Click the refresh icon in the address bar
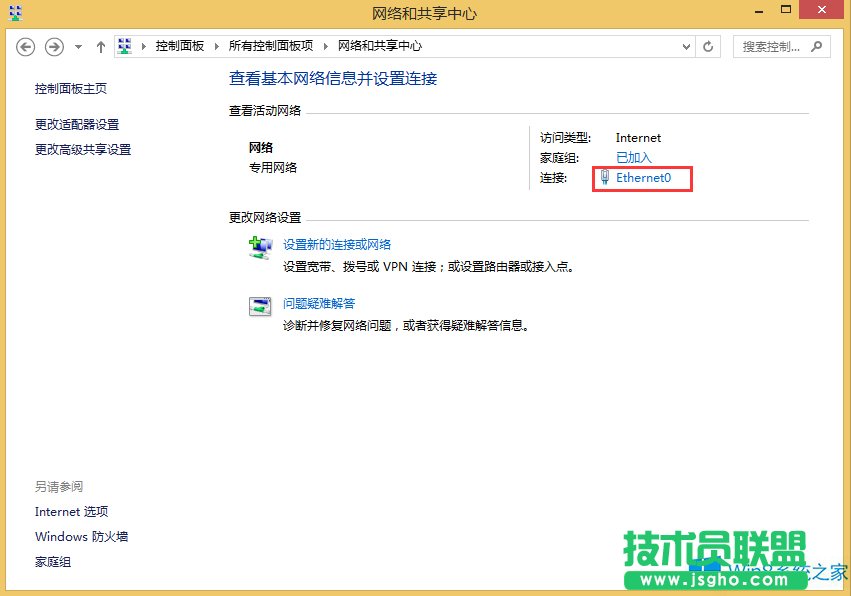 click(709, 46)
